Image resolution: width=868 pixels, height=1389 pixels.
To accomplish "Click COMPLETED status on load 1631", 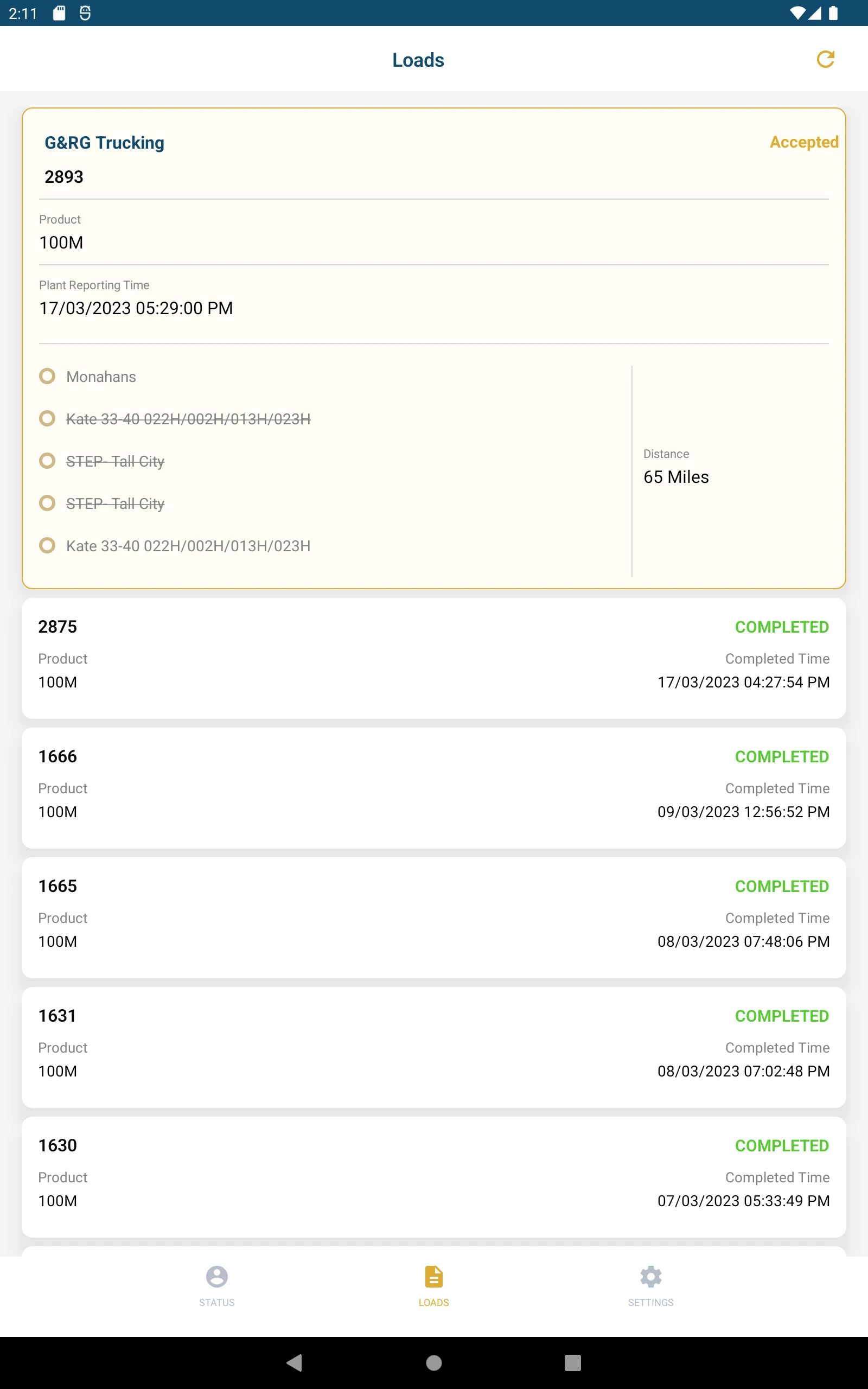I will tap(782, 1016).
